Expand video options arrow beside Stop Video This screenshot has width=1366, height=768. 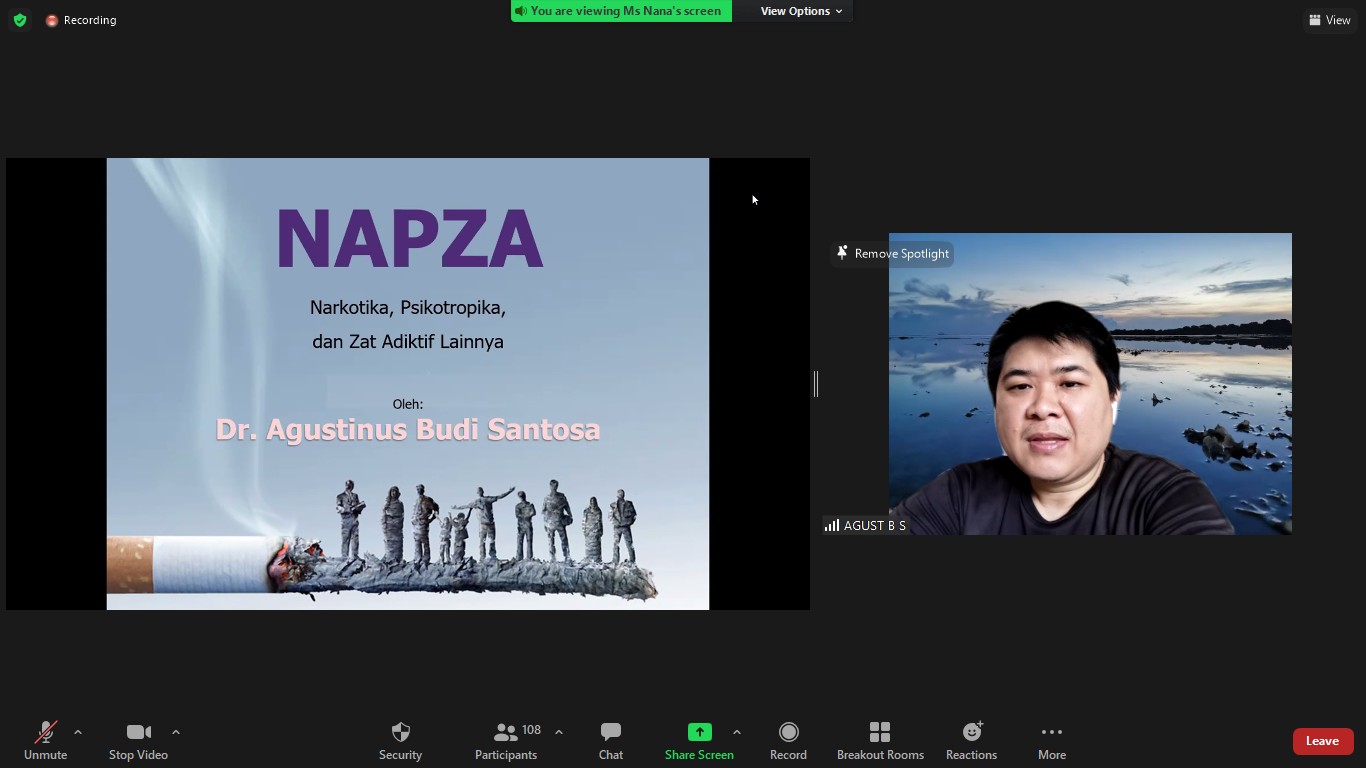tap(176, 732)
